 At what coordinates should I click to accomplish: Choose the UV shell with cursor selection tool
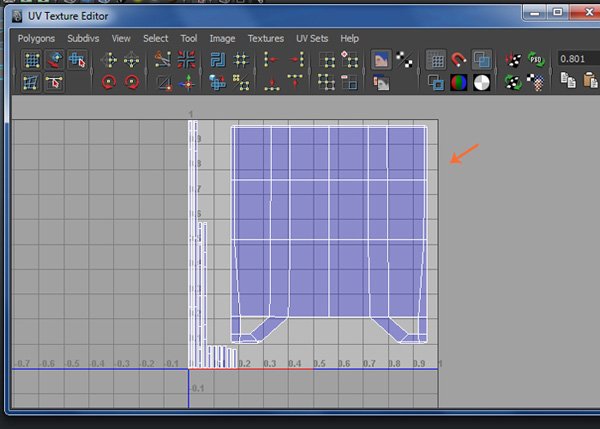(77, 60)
